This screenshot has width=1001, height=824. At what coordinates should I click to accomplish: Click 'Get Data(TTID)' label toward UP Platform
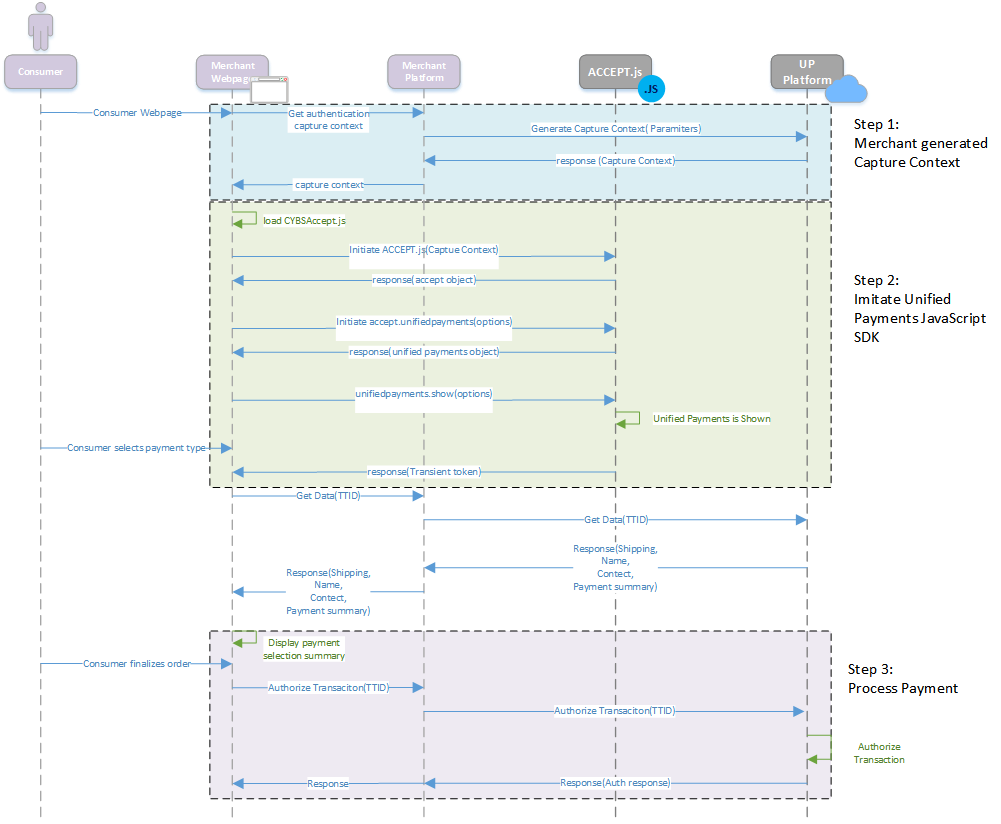point(616,520)
